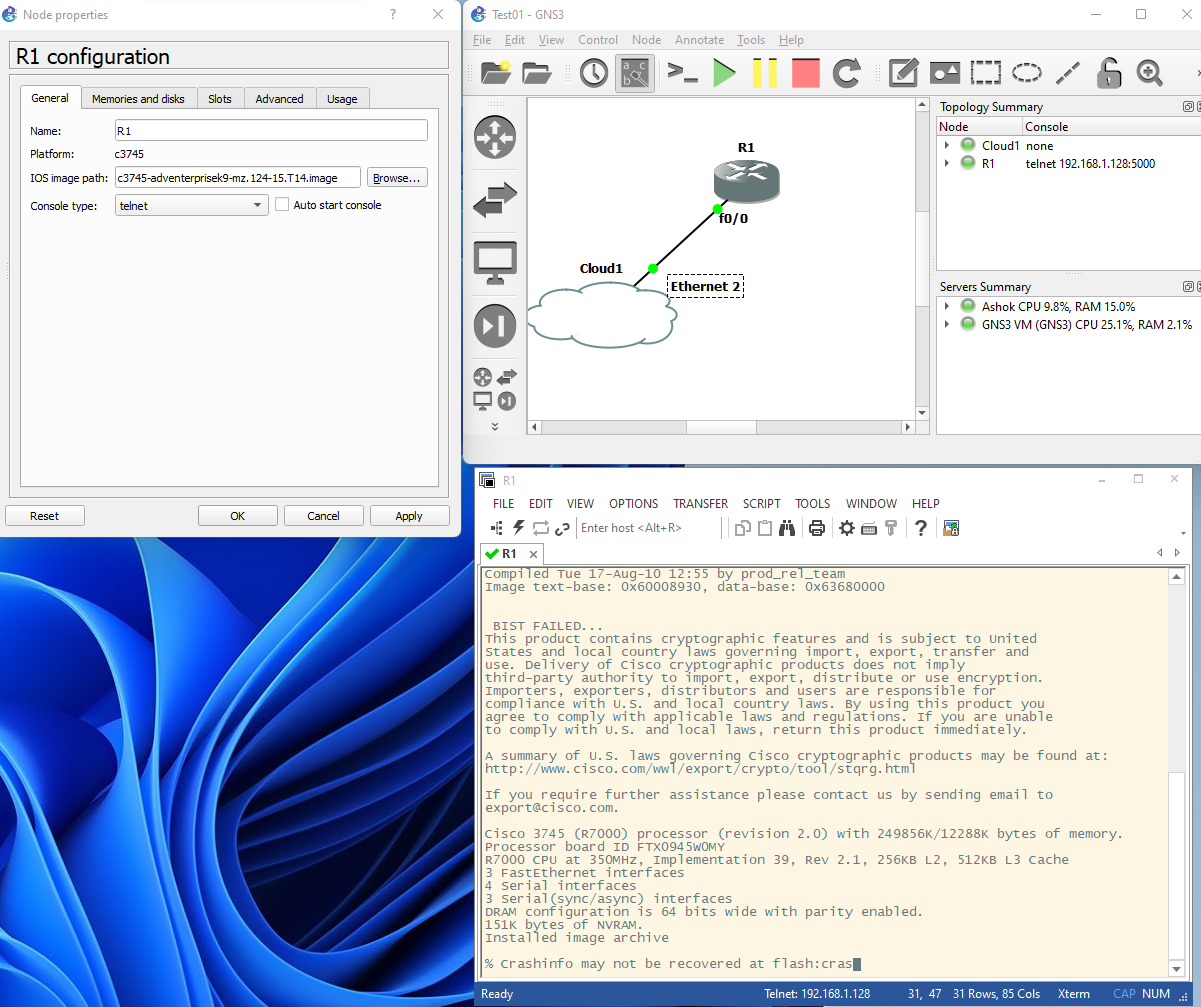The height and width of the screenshot is (1007, 1201).
Task: Reload all nodes icon in GNS3 toolbar
Action: (x=847, y=73)
